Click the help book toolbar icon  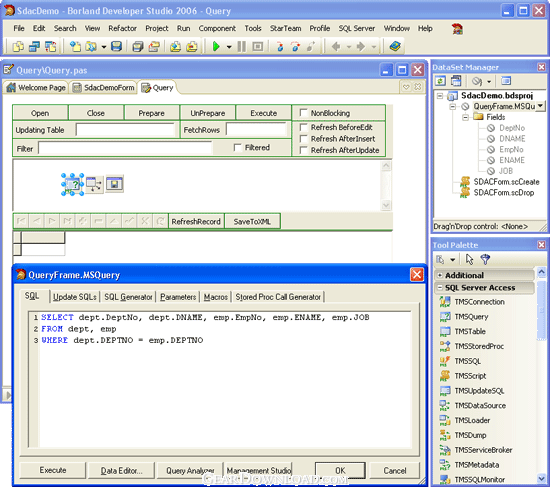tap(395, 46)
